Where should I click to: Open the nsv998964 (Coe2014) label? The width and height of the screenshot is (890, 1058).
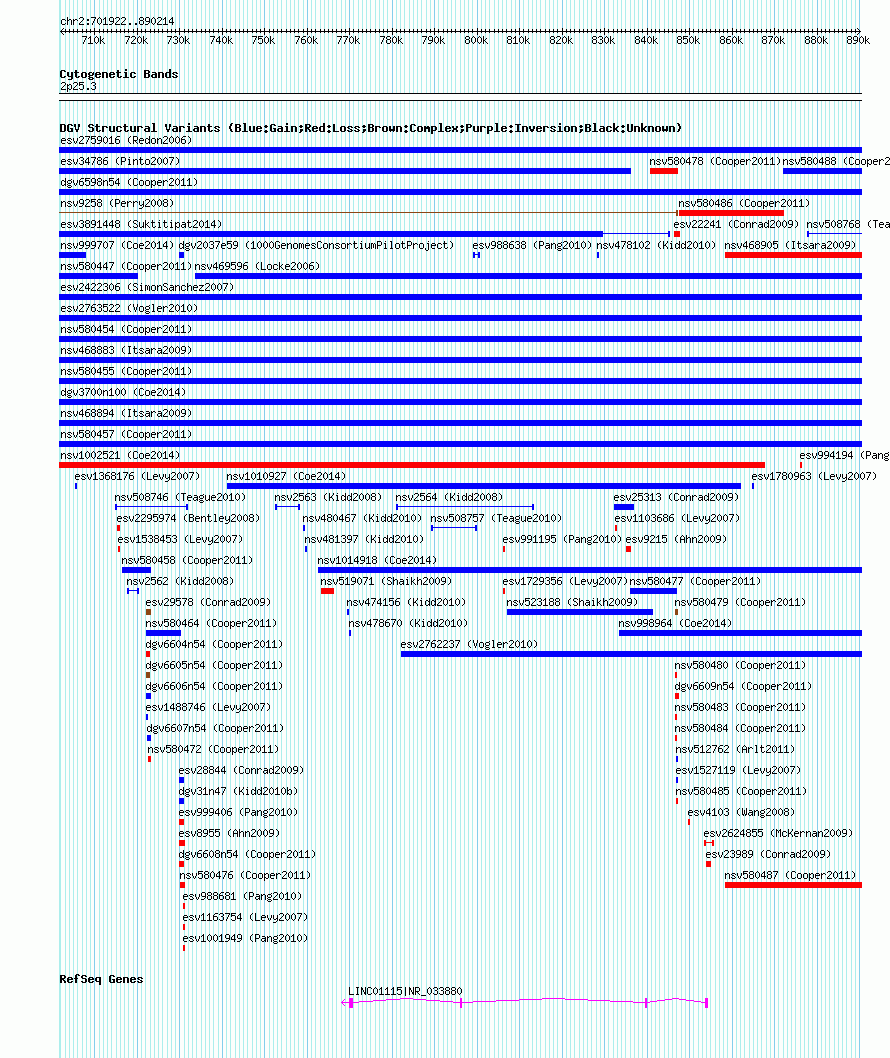[675, 622]
